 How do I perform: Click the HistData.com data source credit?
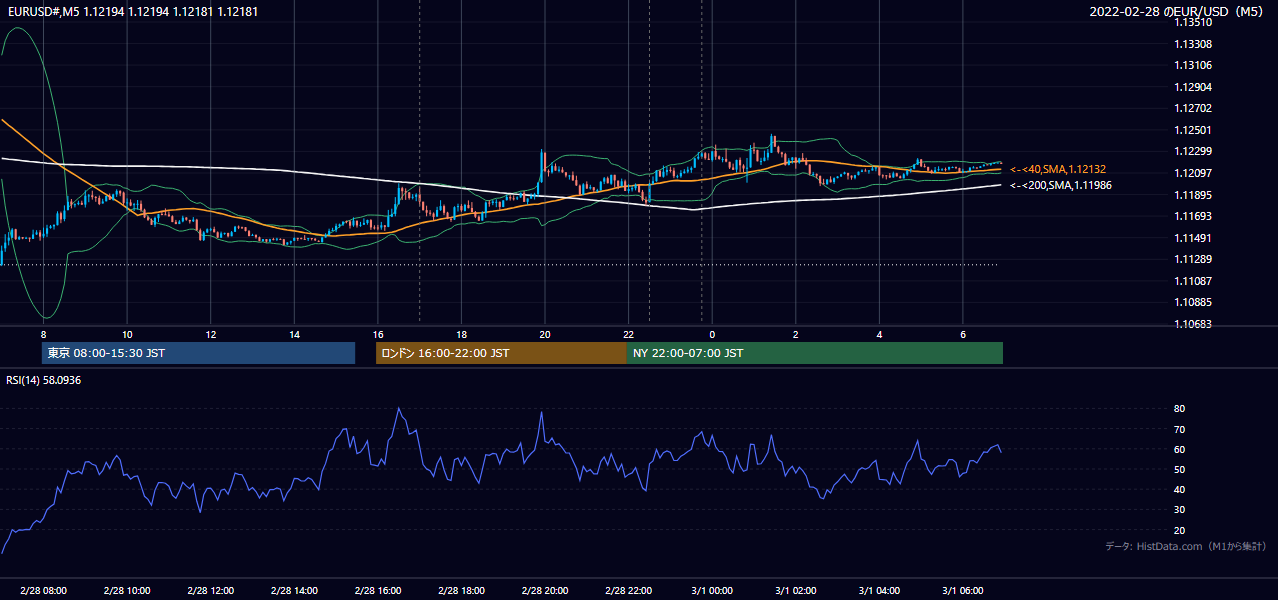tap(1186, 546)
